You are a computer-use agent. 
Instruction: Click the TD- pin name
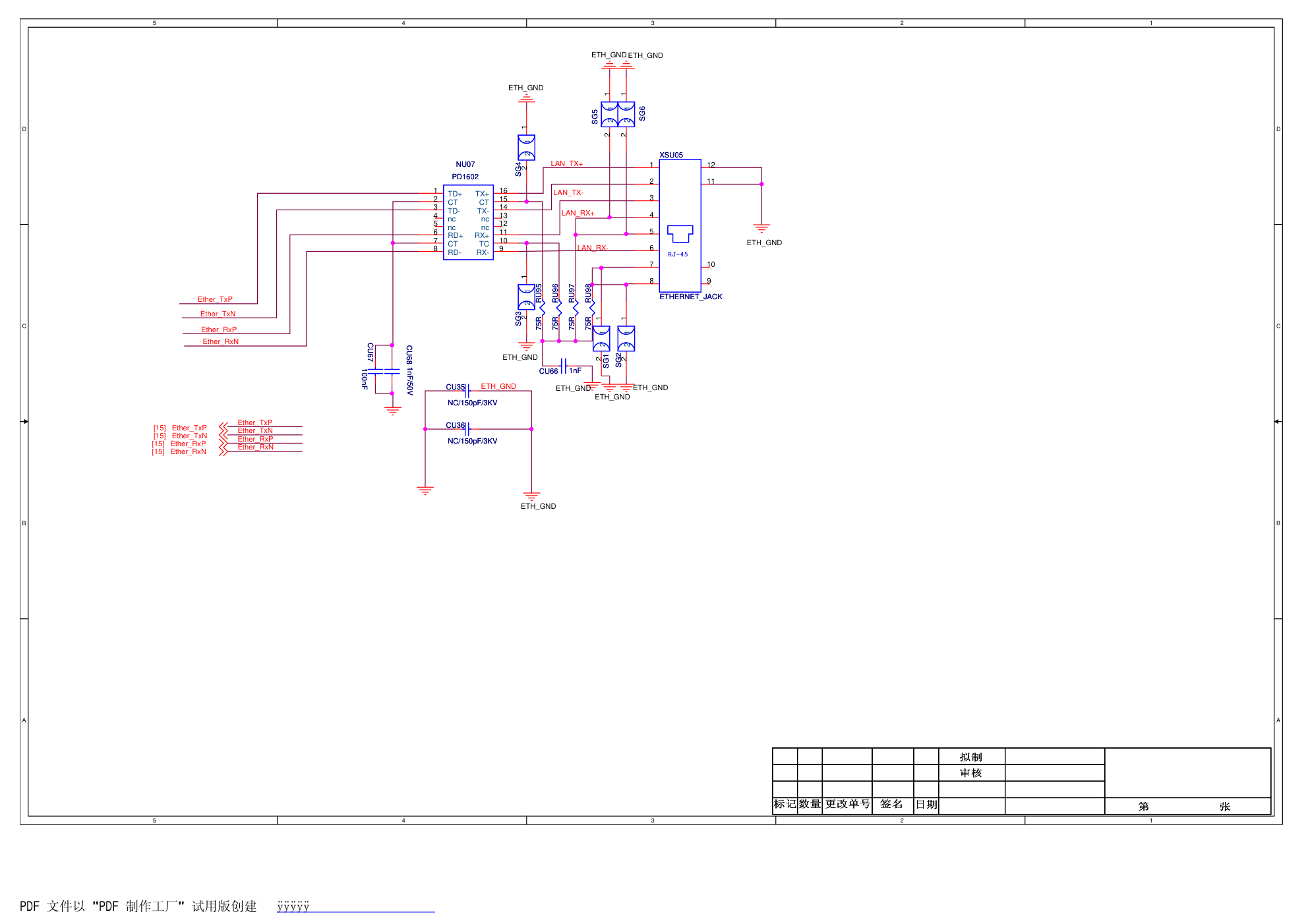click(x=454, y=211)
